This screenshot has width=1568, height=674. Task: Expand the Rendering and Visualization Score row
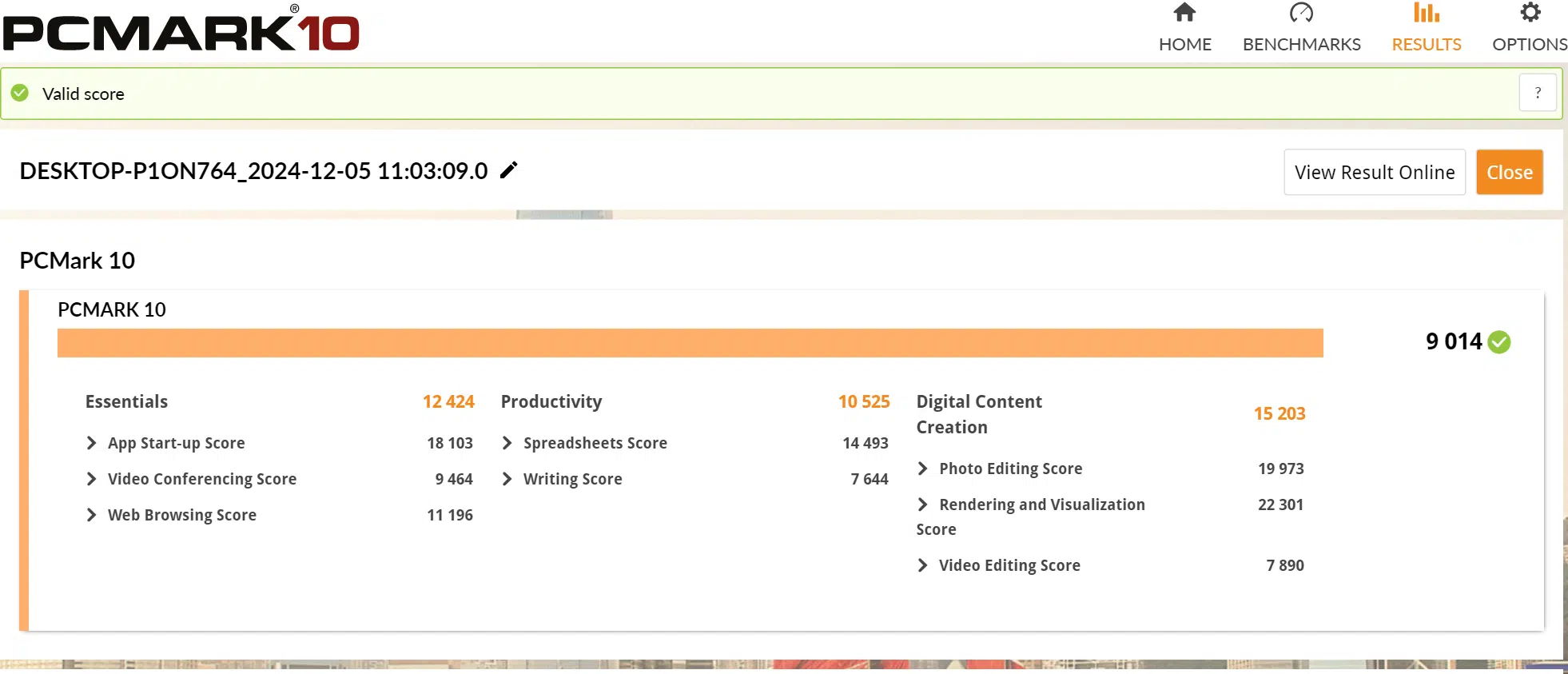(922, 505)
